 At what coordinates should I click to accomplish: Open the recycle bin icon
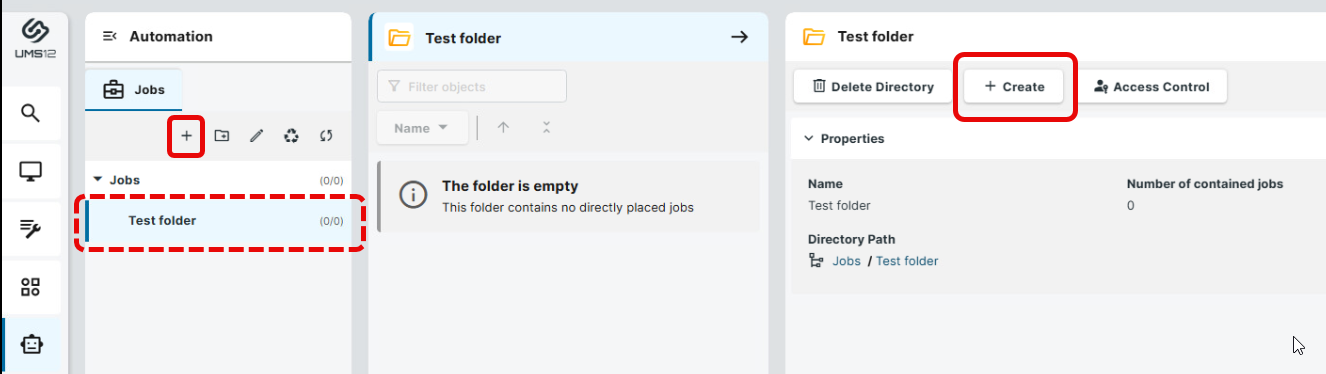click(x=291, y=136)
